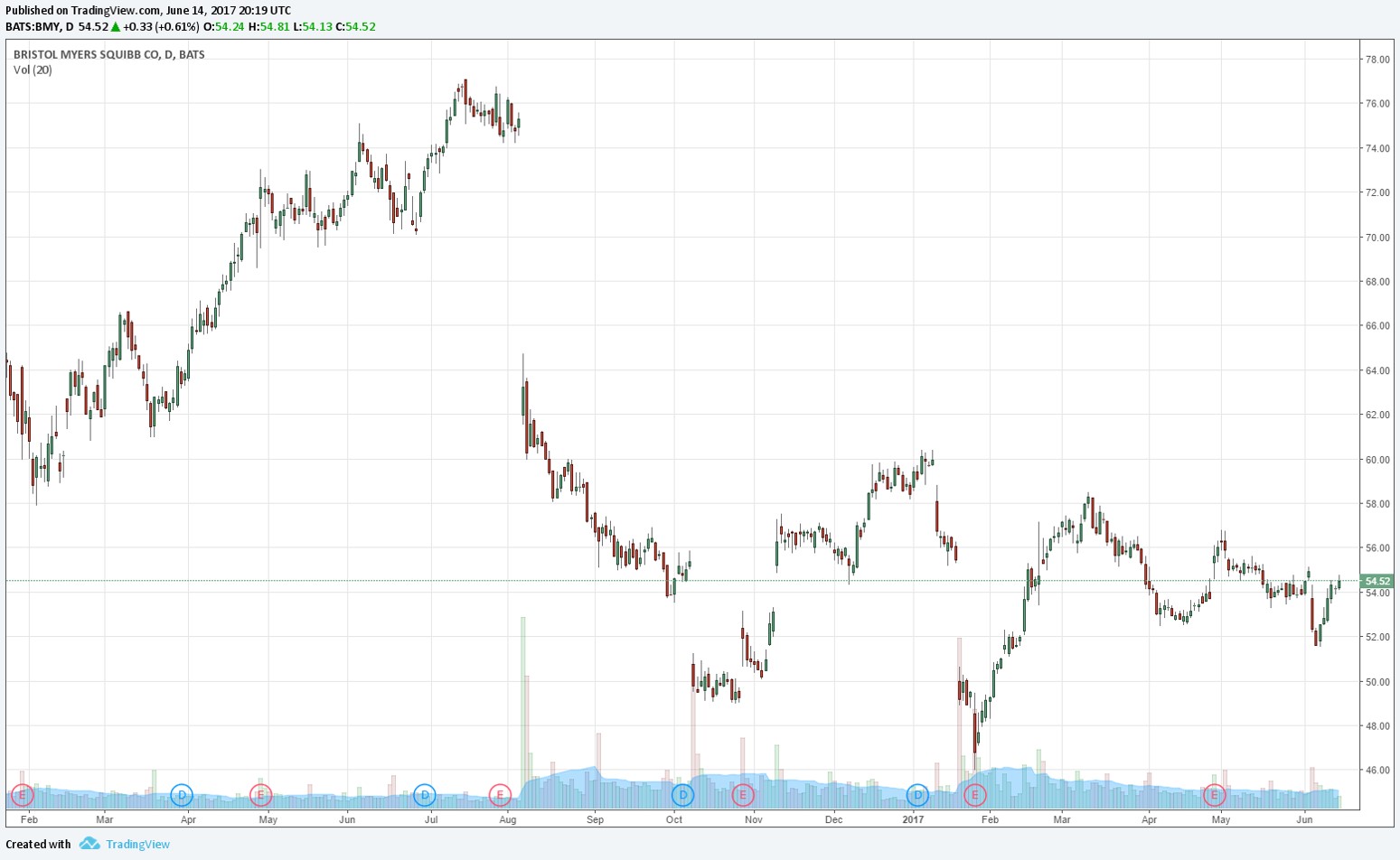Open the dividend marker before April 2016
Image resolution: width=1400 pixels, height=860 pixels.
click(x=182, y=795)
